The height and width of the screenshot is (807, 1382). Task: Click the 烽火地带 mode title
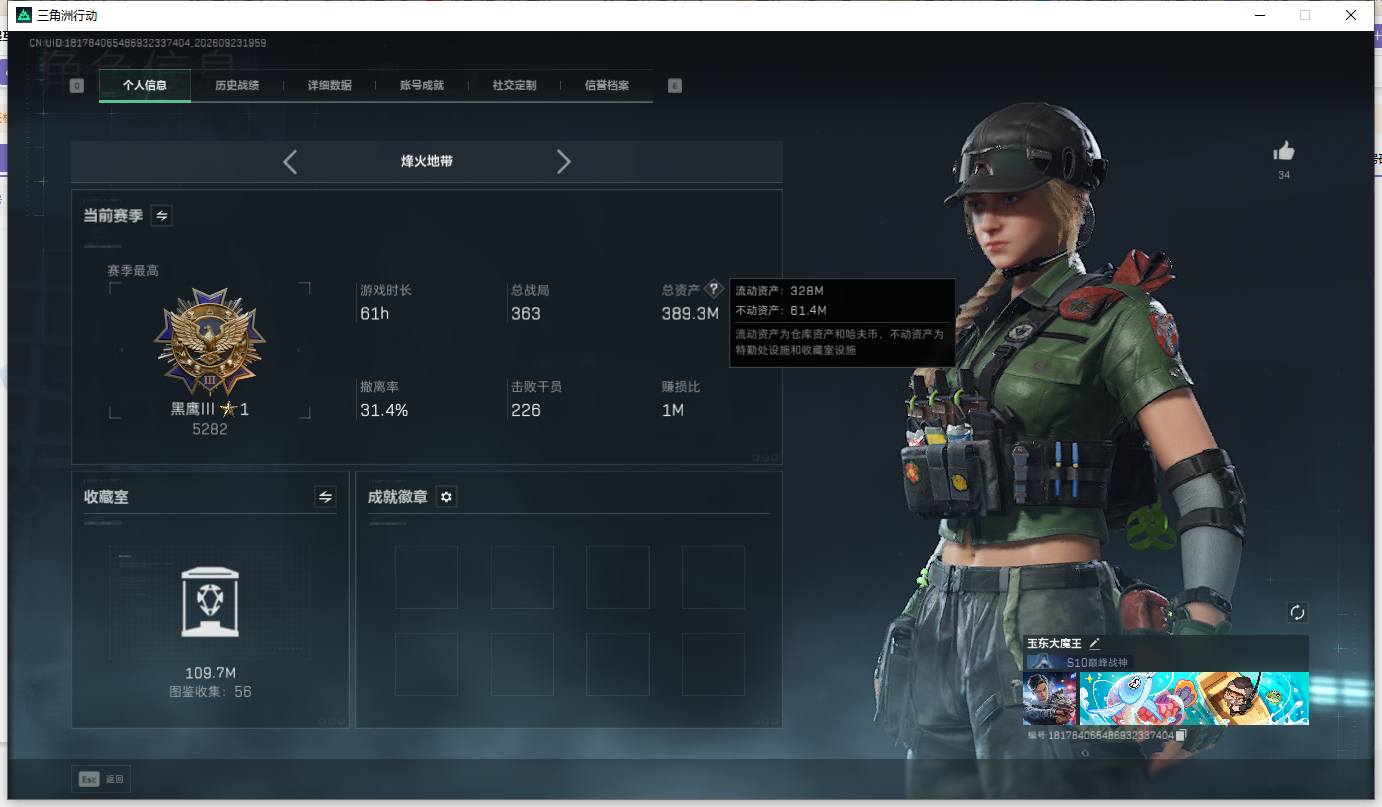[427, 161]
